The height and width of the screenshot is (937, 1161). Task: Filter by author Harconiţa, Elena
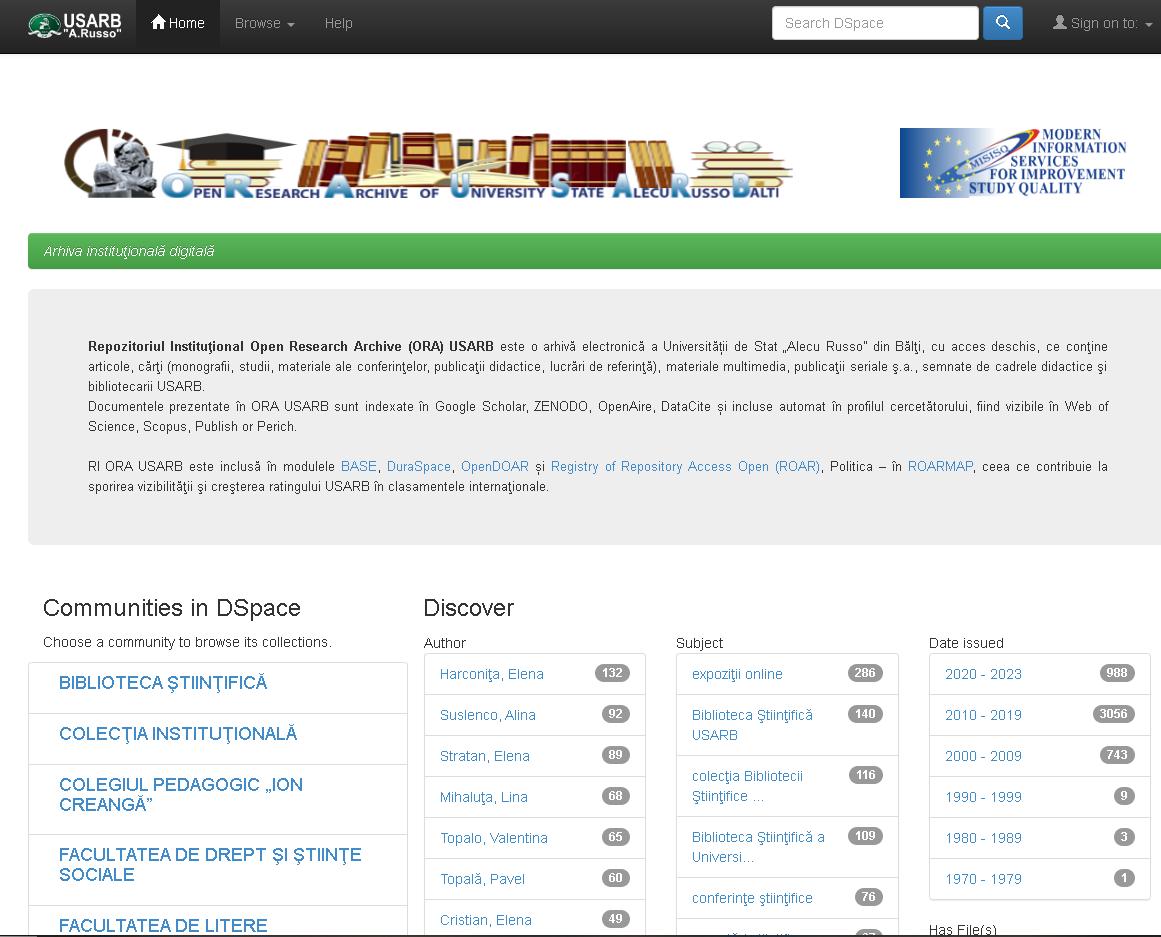492,674
